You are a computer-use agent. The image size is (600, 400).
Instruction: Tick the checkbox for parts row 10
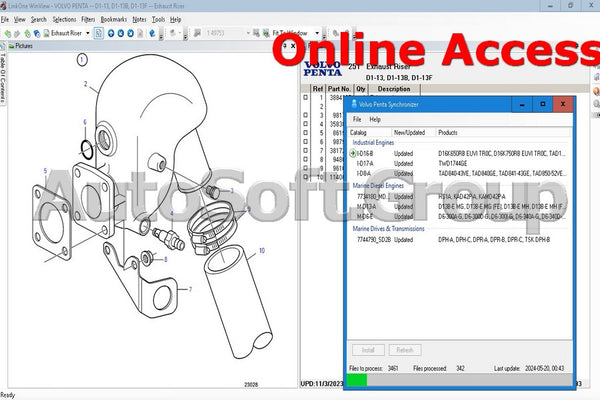click(305, 177)
